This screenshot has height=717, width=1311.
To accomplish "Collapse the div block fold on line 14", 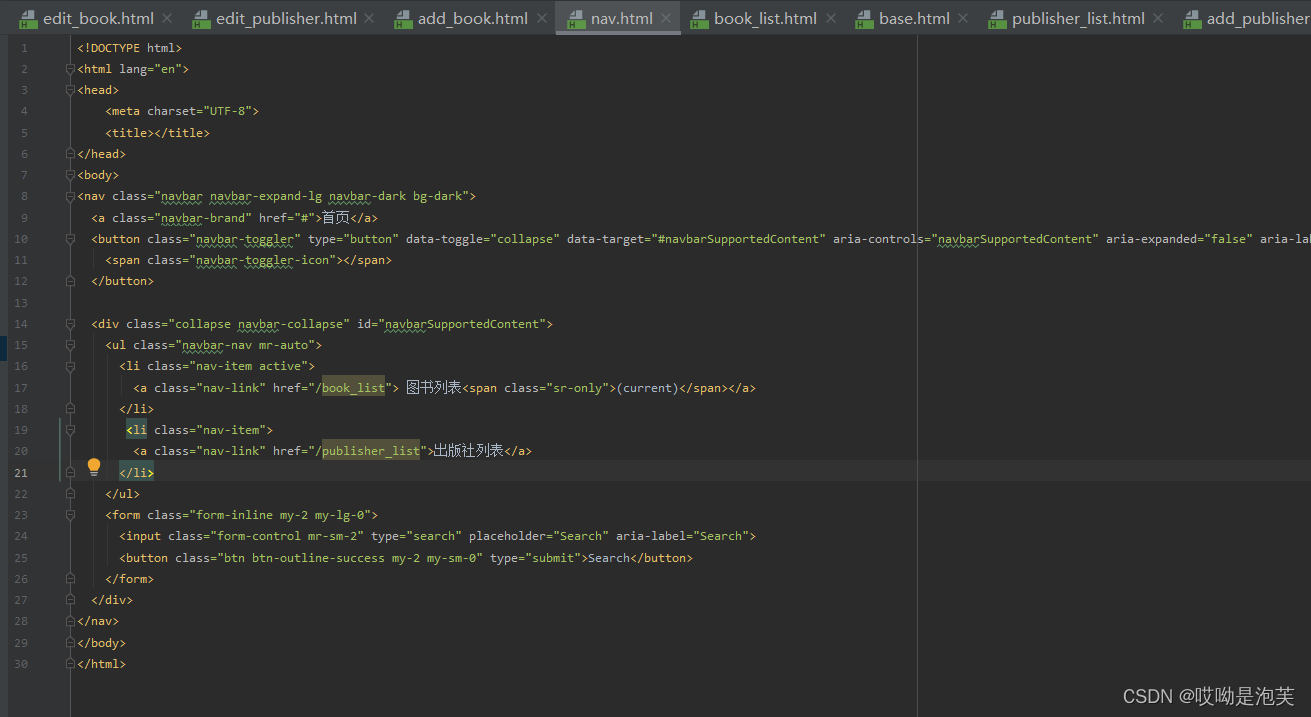I will tap(70, 324).
